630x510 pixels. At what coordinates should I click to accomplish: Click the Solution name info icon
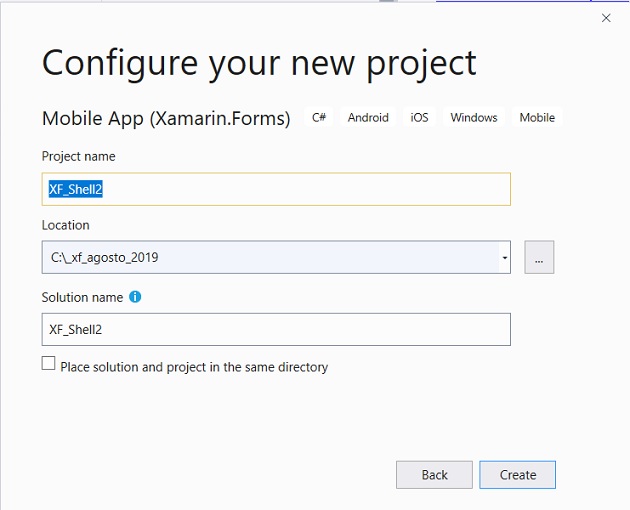pyautogui.click(x=135, y=297)
